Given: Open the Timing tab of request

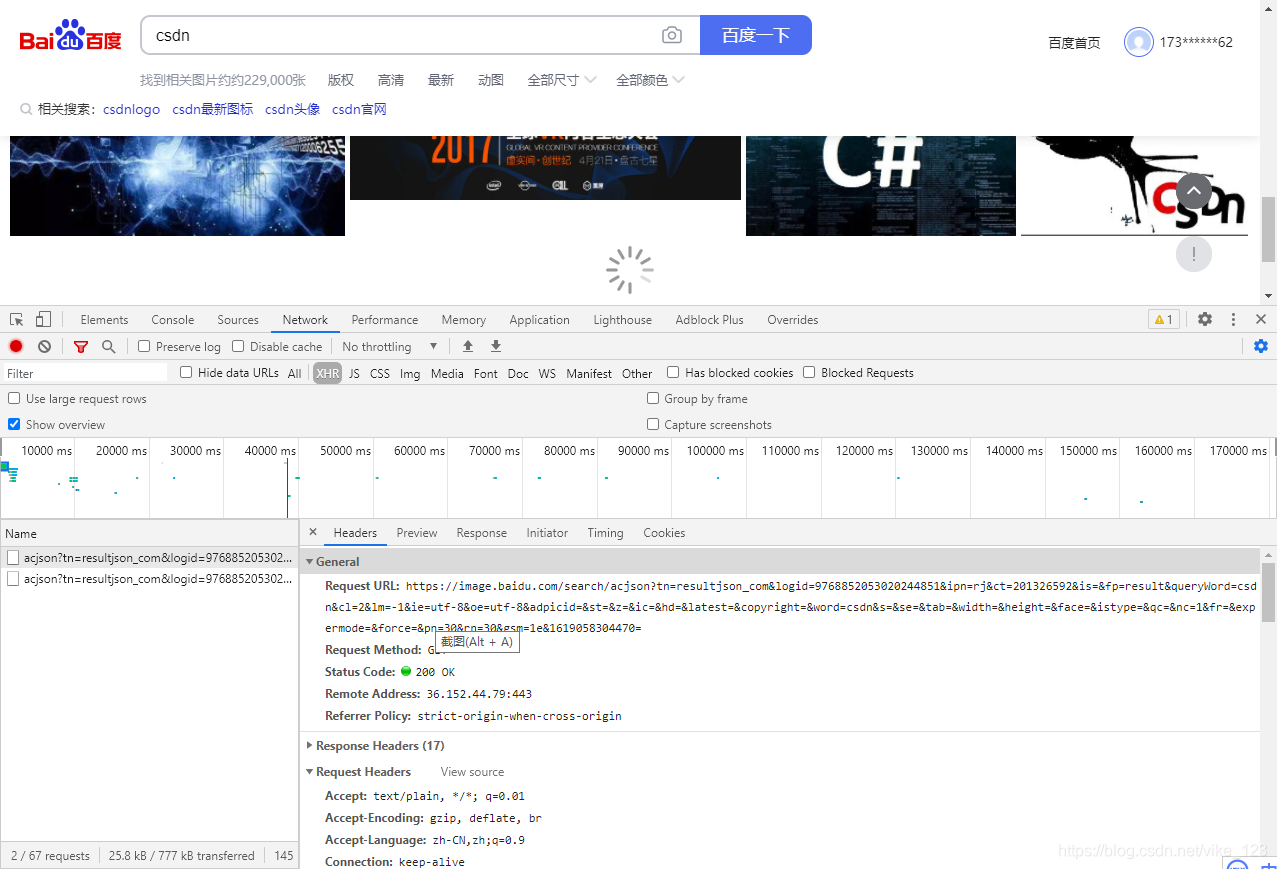Looking at the screenshot, I should tap(605, 533).
